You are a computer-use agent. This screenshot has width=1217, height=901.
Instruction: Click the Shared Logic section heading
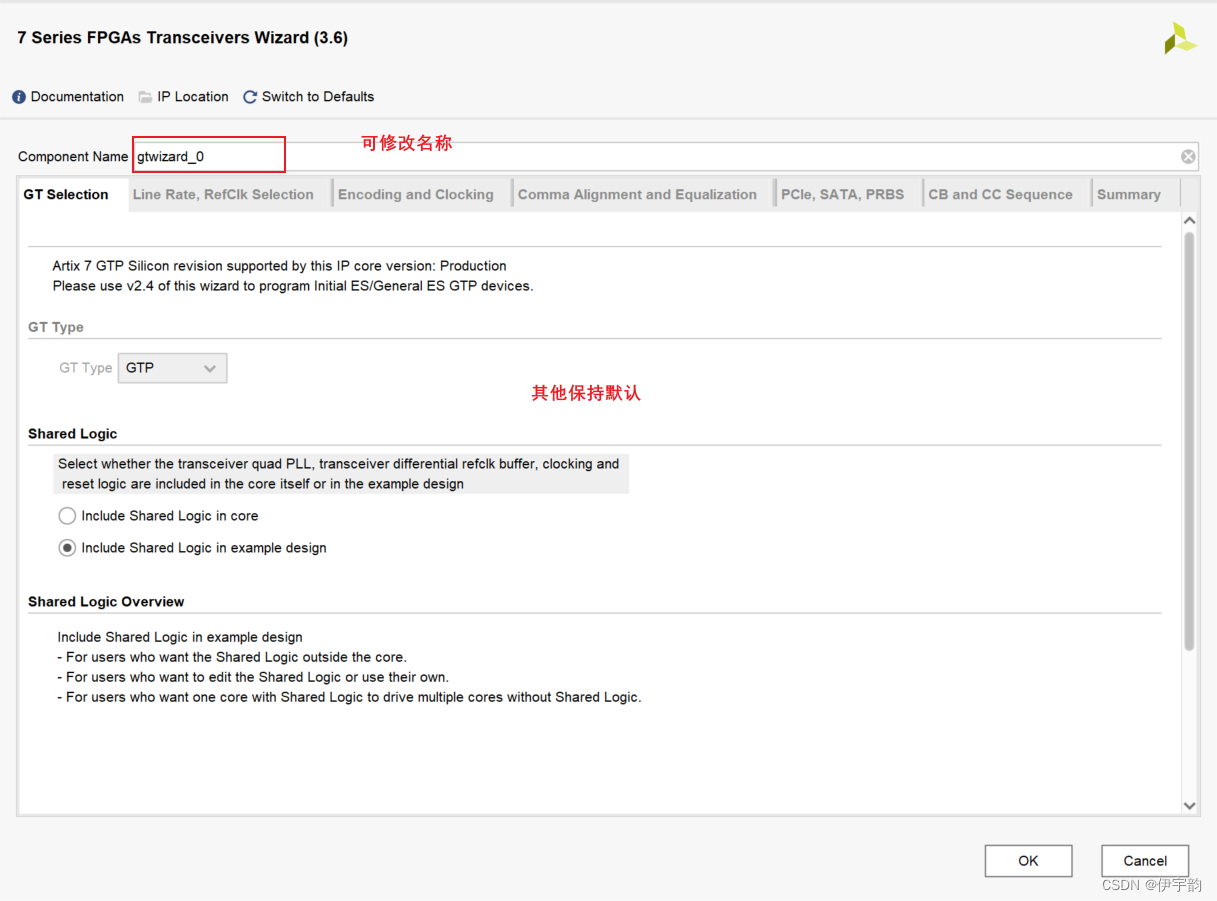[x=72, y=434]
